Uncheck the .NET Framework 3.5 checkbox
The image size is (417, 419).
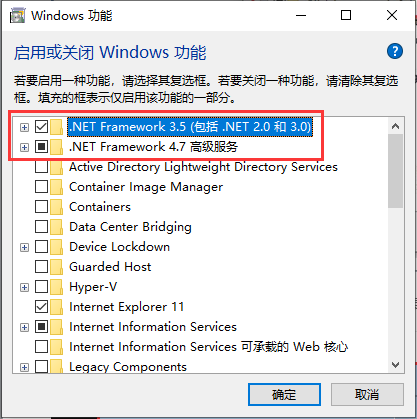point(41,127)
